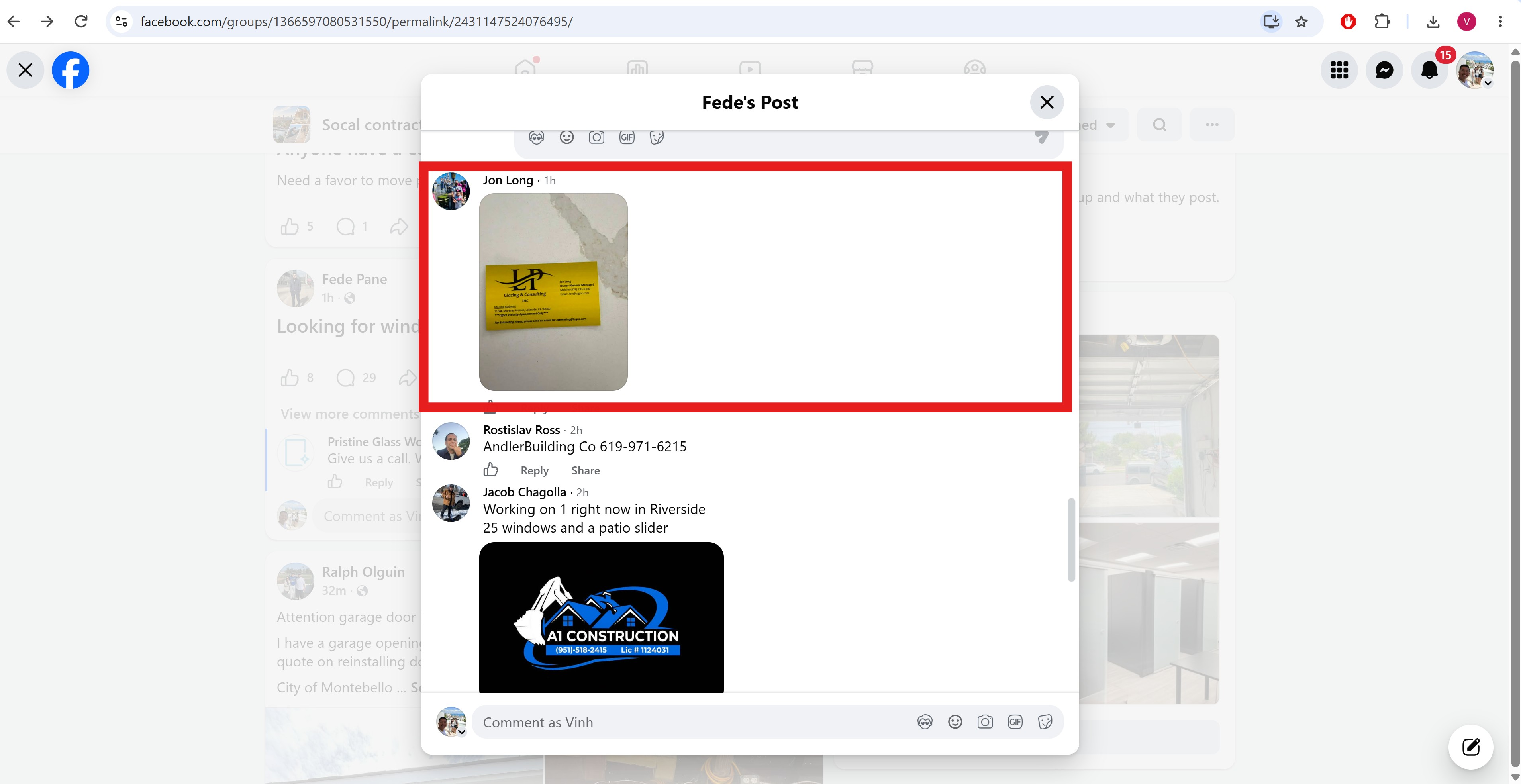Click View more comments in background post
The width and height of the screenshot is (1521, 784).
pyautogui.click(x=349, y=414)
